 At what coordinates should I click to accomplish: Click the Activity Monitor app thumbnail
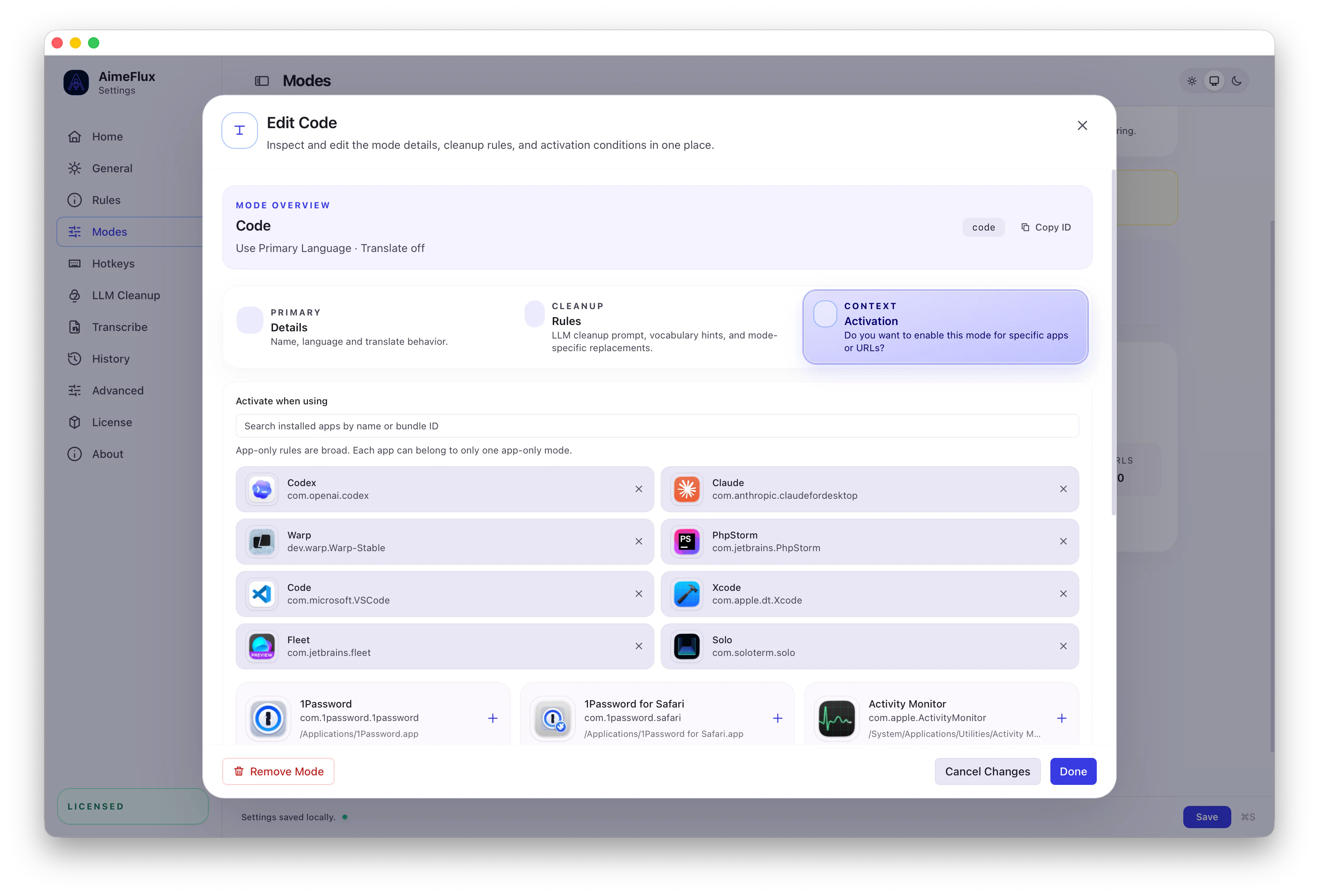836,718
